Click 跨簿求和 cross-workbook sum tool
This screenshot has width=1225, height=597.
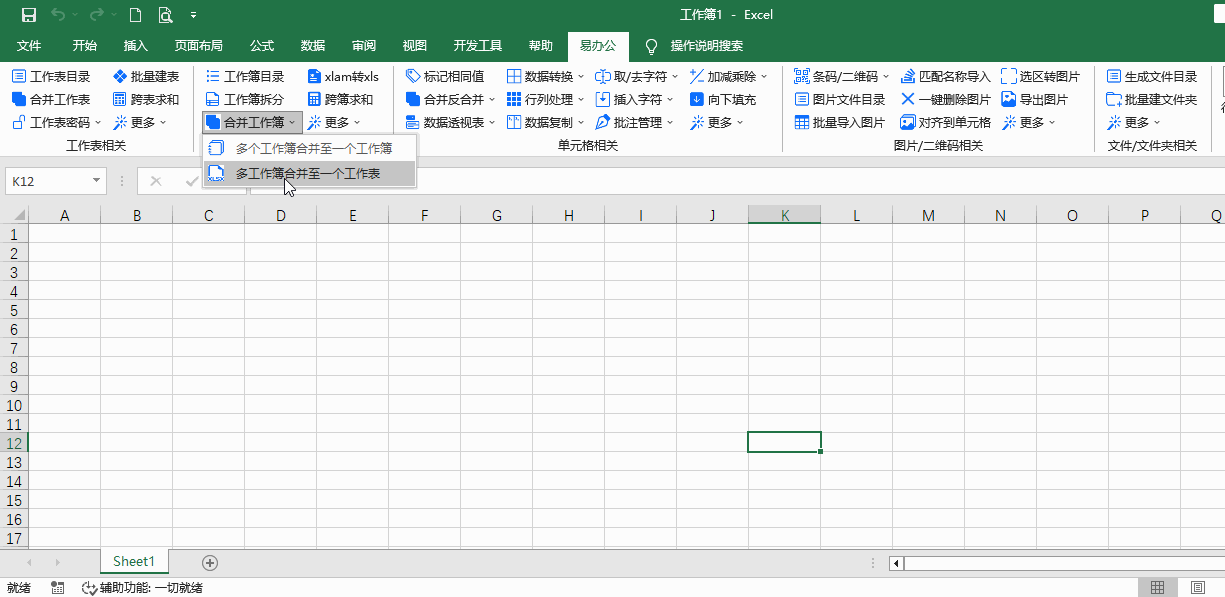pos(340,99)
